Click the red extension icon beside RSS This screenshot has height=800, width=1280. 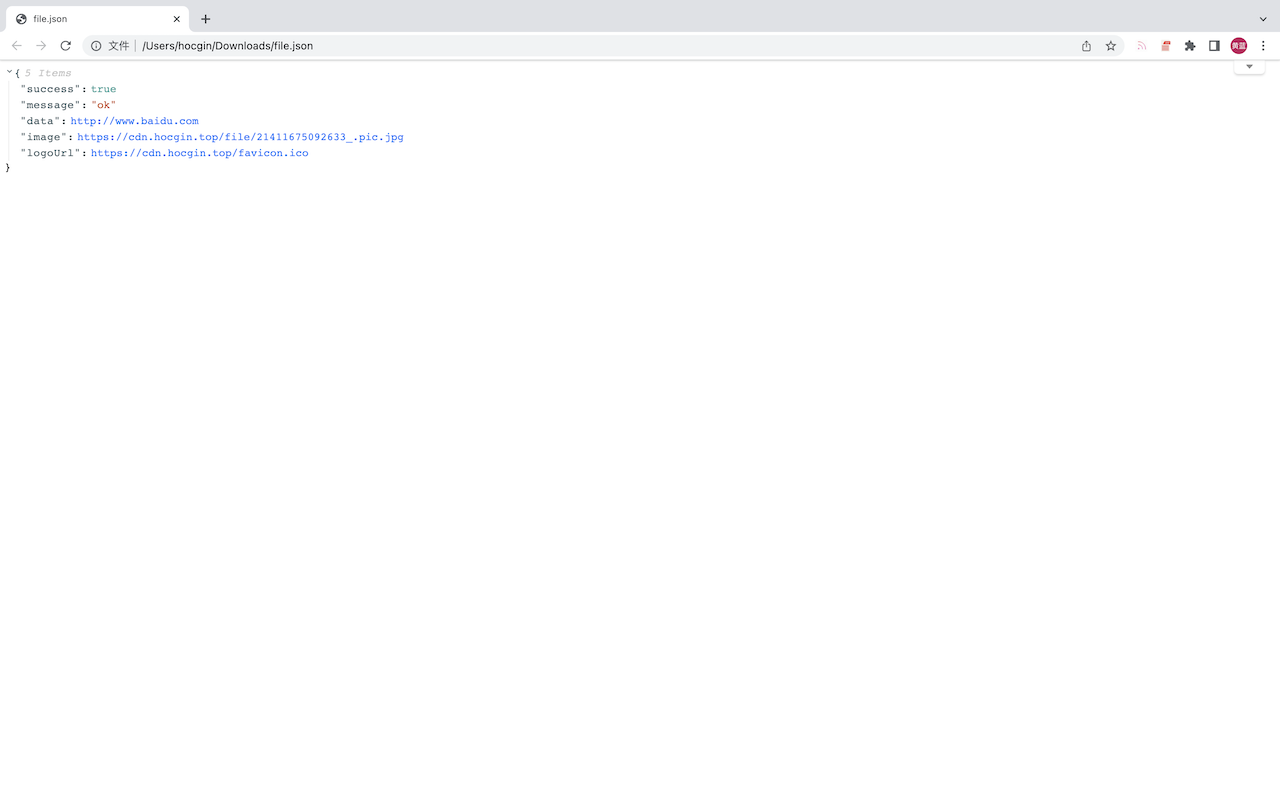pos(1166,46)
